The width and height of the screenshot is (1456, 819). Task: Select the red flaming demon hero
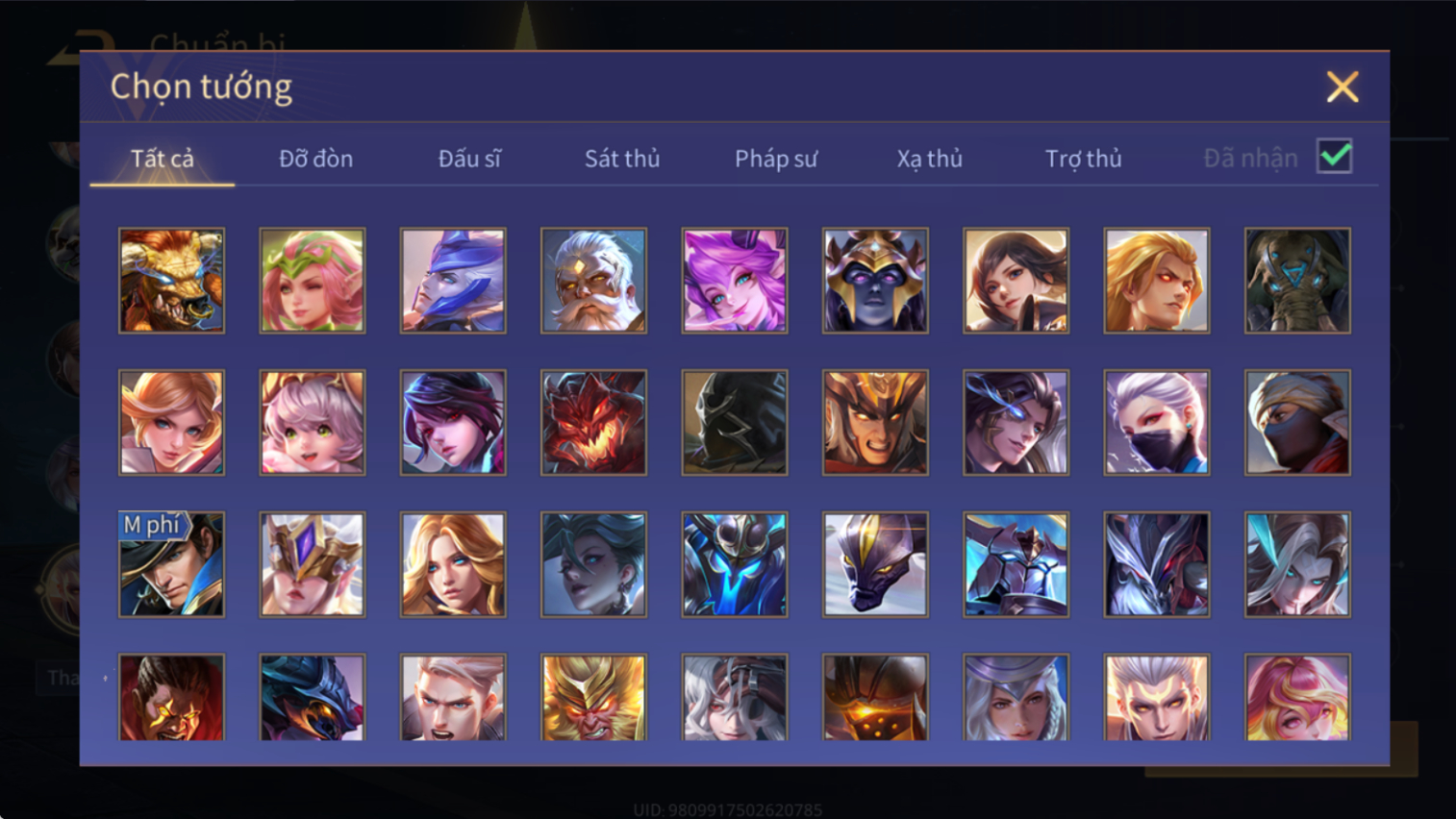click(x=593, y=423)
